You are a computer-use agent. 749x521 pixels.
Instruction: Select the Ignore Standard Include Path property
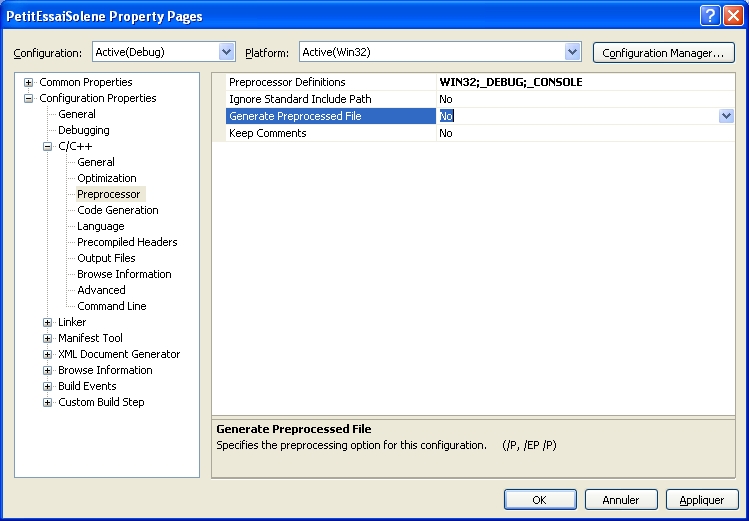click(x=331, y=99)
